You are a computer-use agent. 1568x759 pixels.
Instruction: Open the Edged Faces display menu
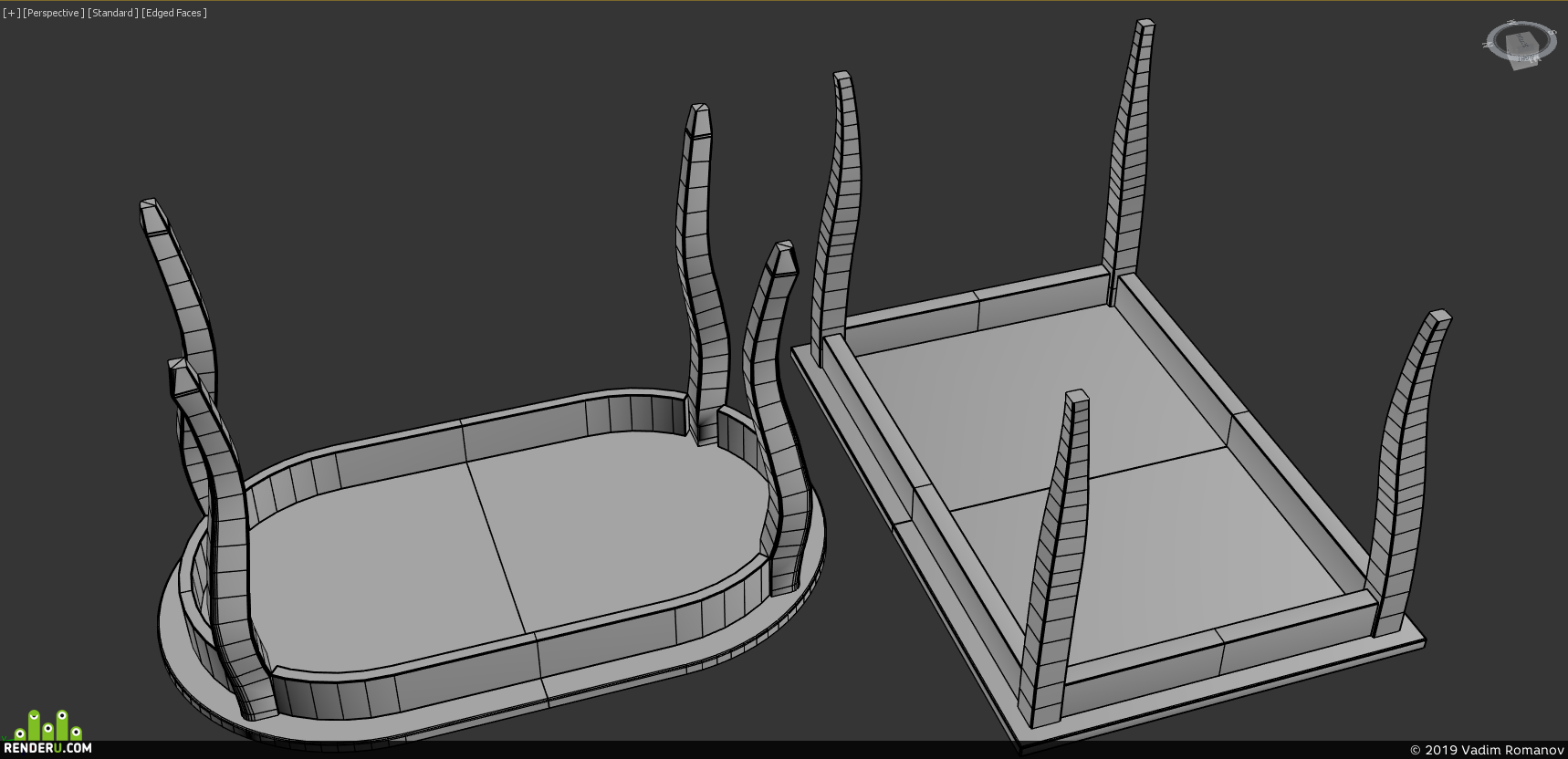(x=174, y=13)
